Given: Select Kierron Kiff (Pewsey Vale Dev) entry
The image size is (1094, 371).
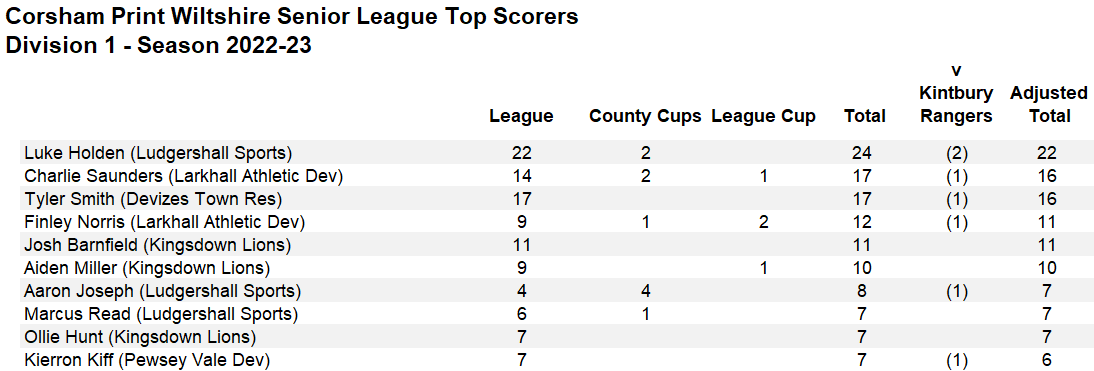Looking at the screenshot, I should (147, 360).
